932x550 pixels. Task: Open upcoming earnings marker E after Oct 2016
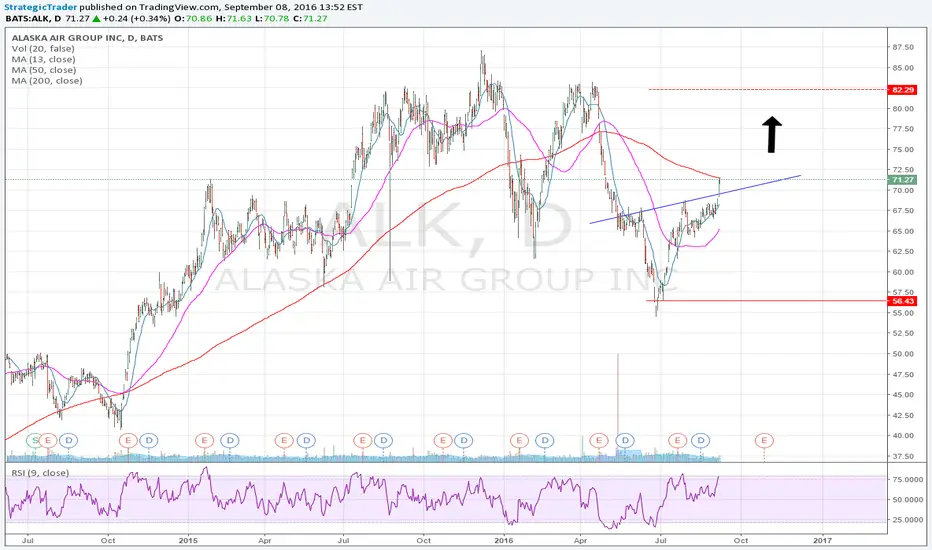[764, 441]
